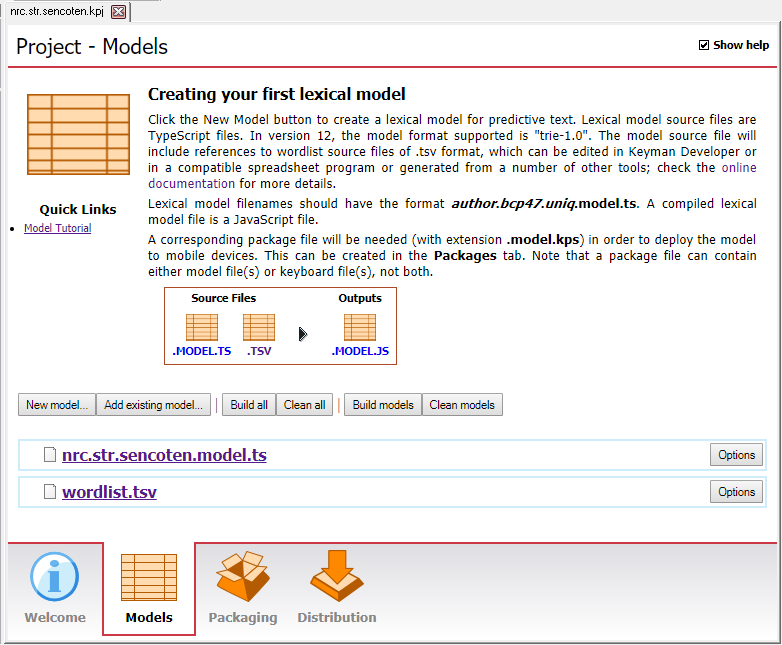Click the Clean models button

pos(462,405)
